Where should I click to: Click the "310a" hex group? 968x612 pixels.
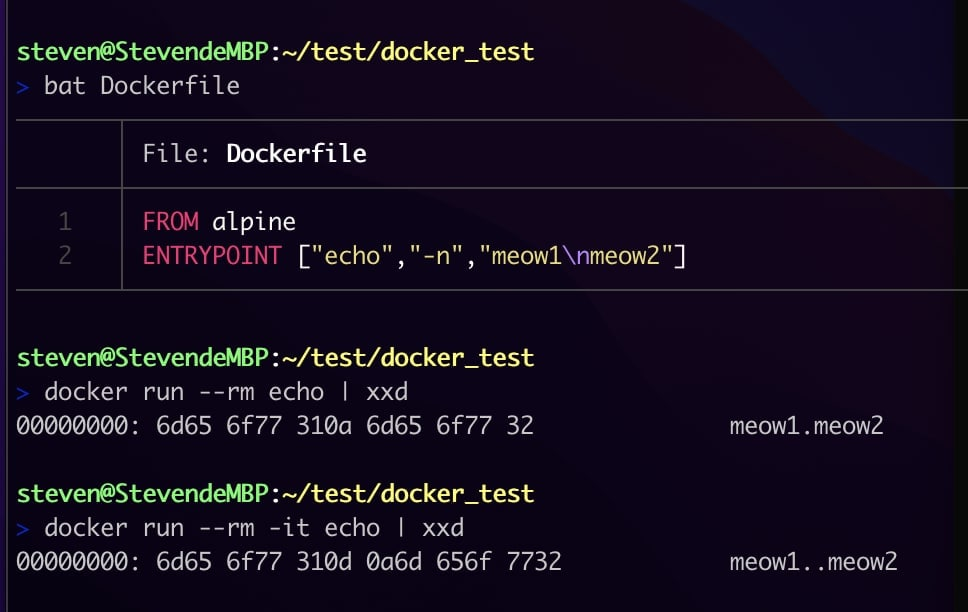(x=324, y=426)
